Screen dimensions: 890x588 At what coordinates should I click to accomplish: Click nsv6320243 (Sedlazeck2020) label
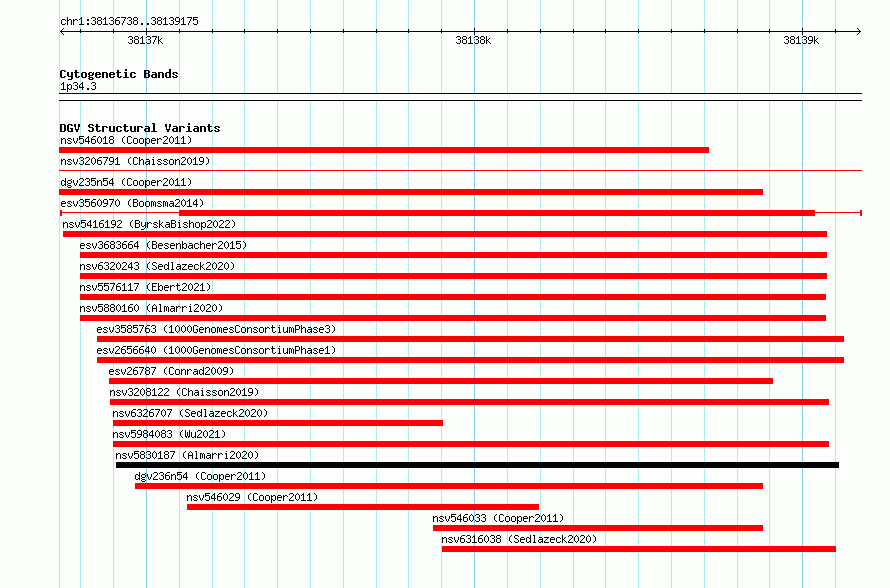pyautogui.click(x=157, y=266)
